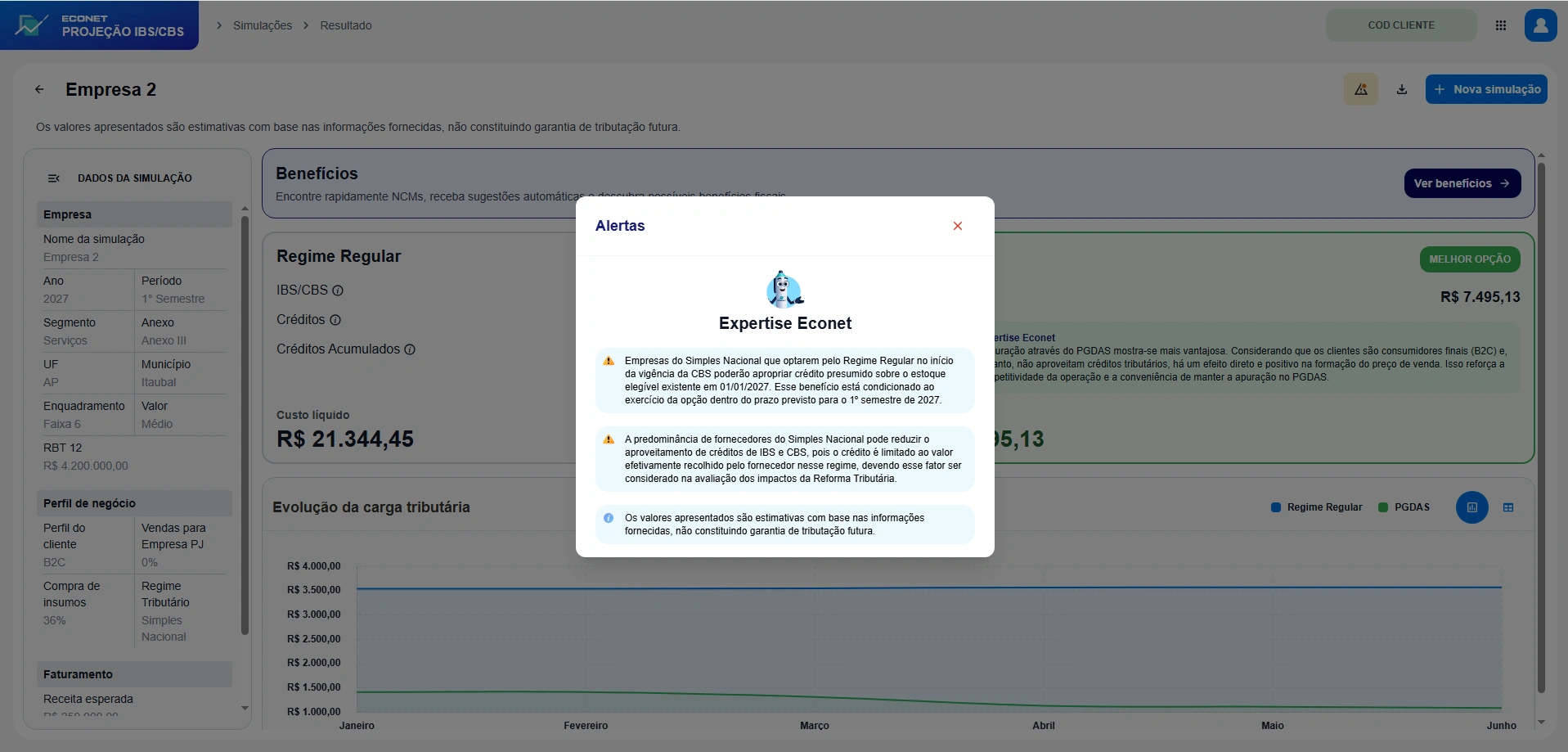Click the info icon beside the estimativas alert
1568x752 pixels.
point(609,518)
